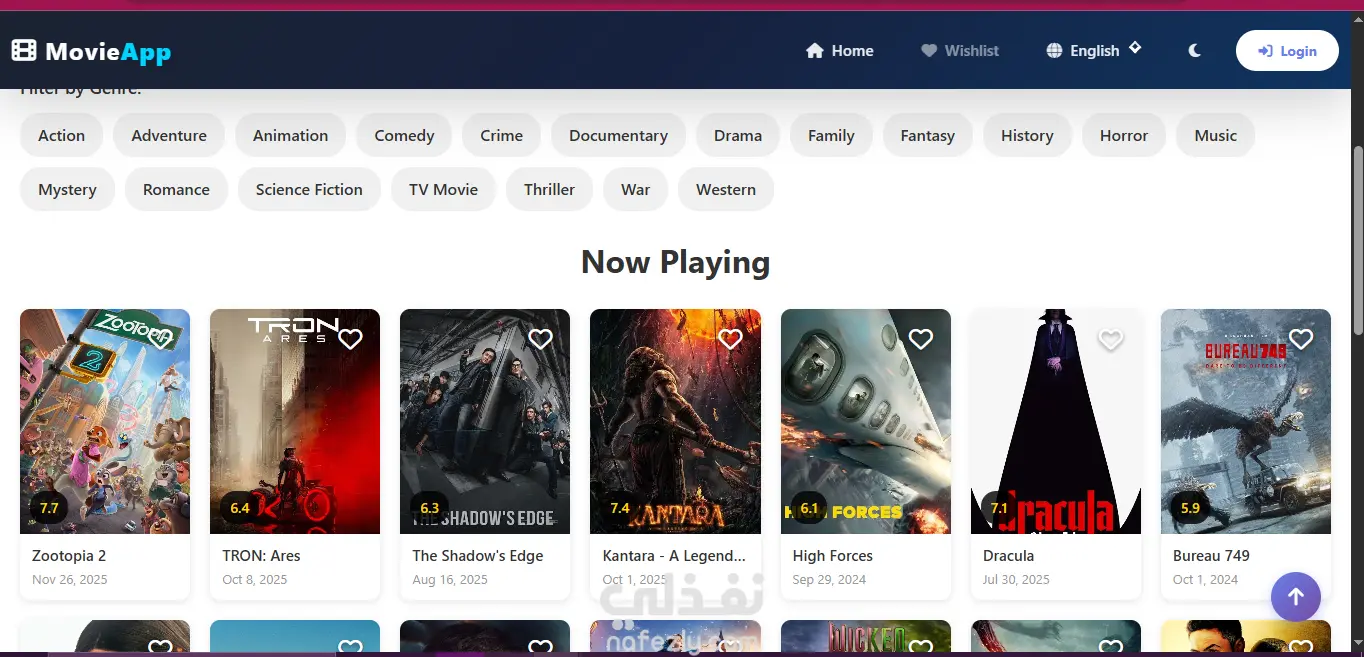Filter by Western genre
This screenshot has width=1364, height=657.
[726, 189]
